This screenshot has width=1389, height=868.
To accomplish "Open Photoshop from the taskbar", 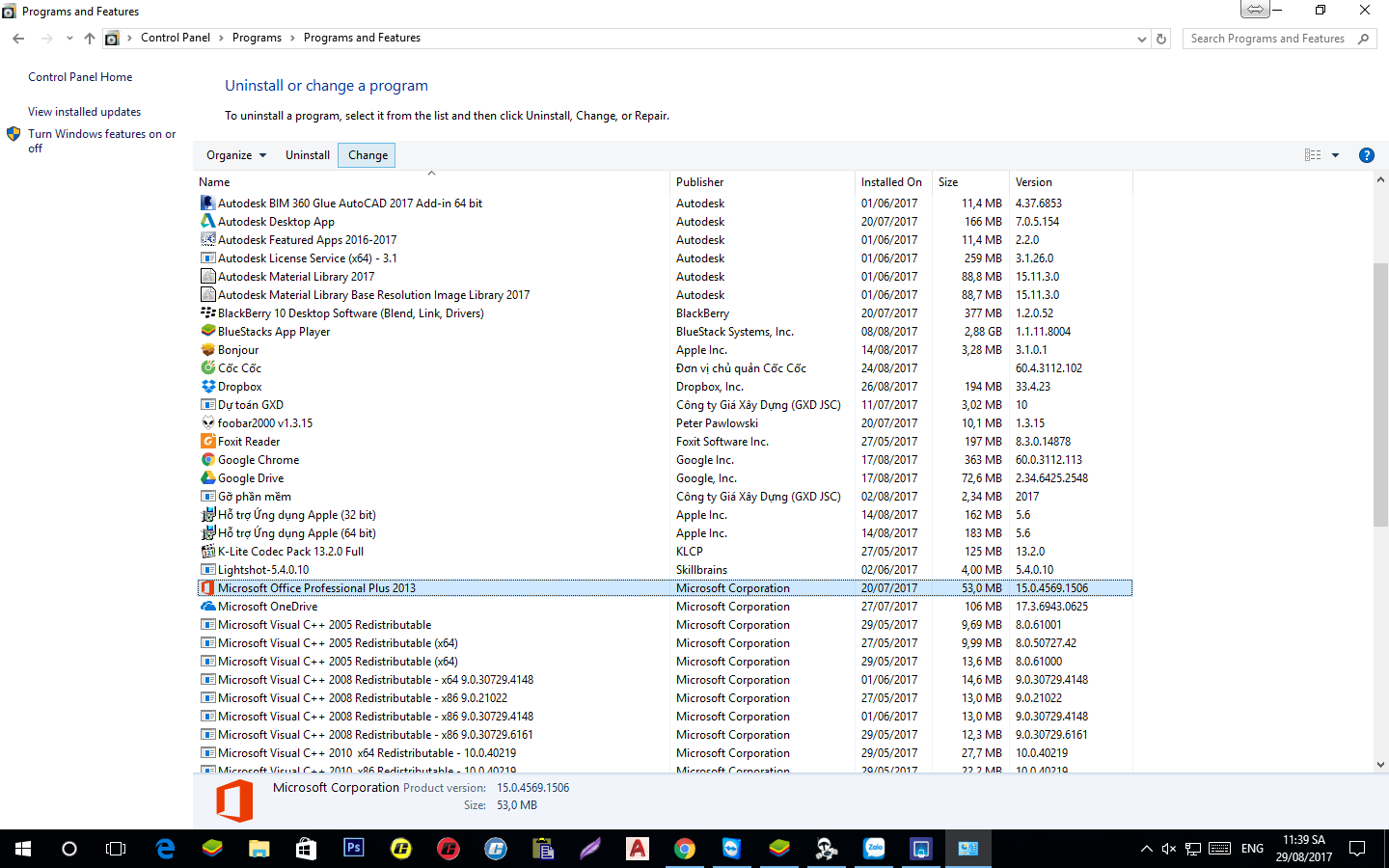I will (354, 848).
